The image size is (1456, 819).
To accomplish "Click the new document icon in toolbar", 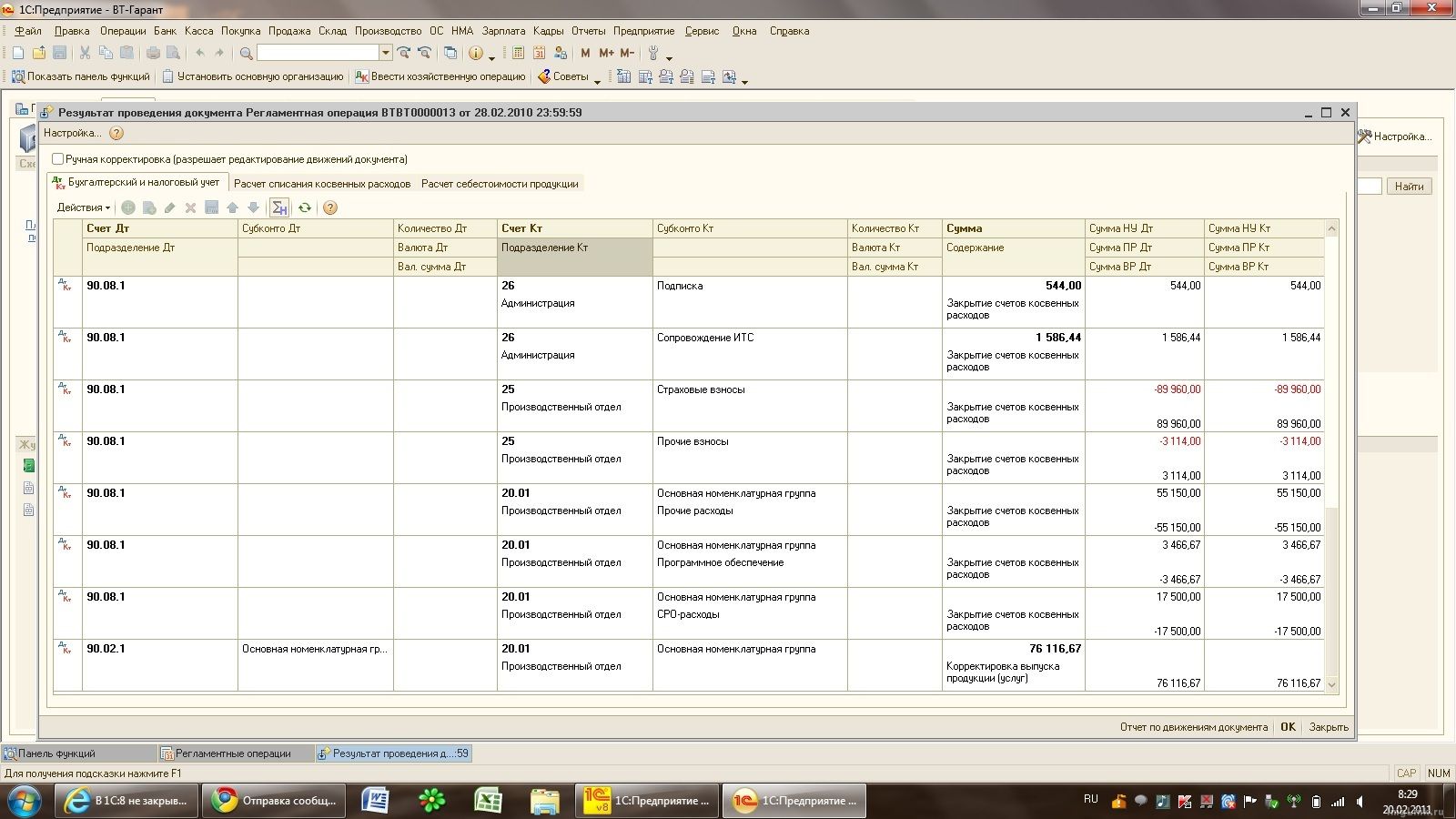I will click(x=18, y=53).
